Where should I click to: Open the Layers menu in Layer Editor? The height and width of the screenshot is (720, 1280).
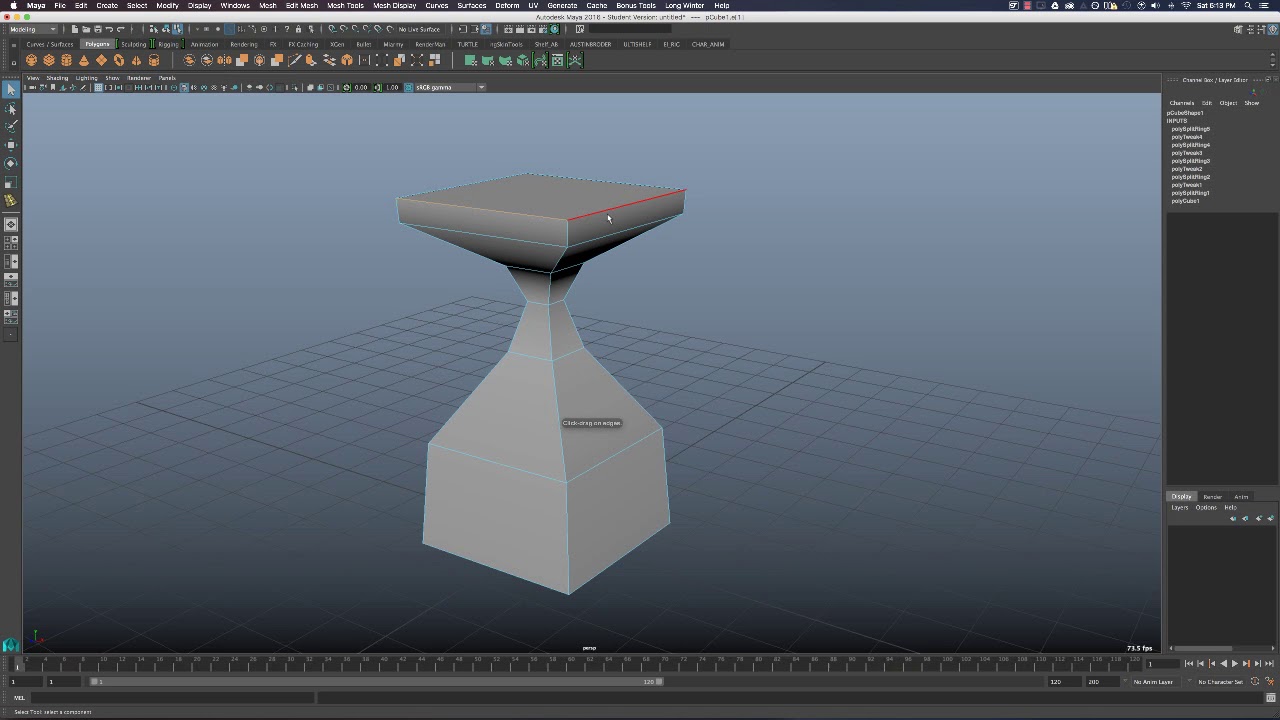1180,508
